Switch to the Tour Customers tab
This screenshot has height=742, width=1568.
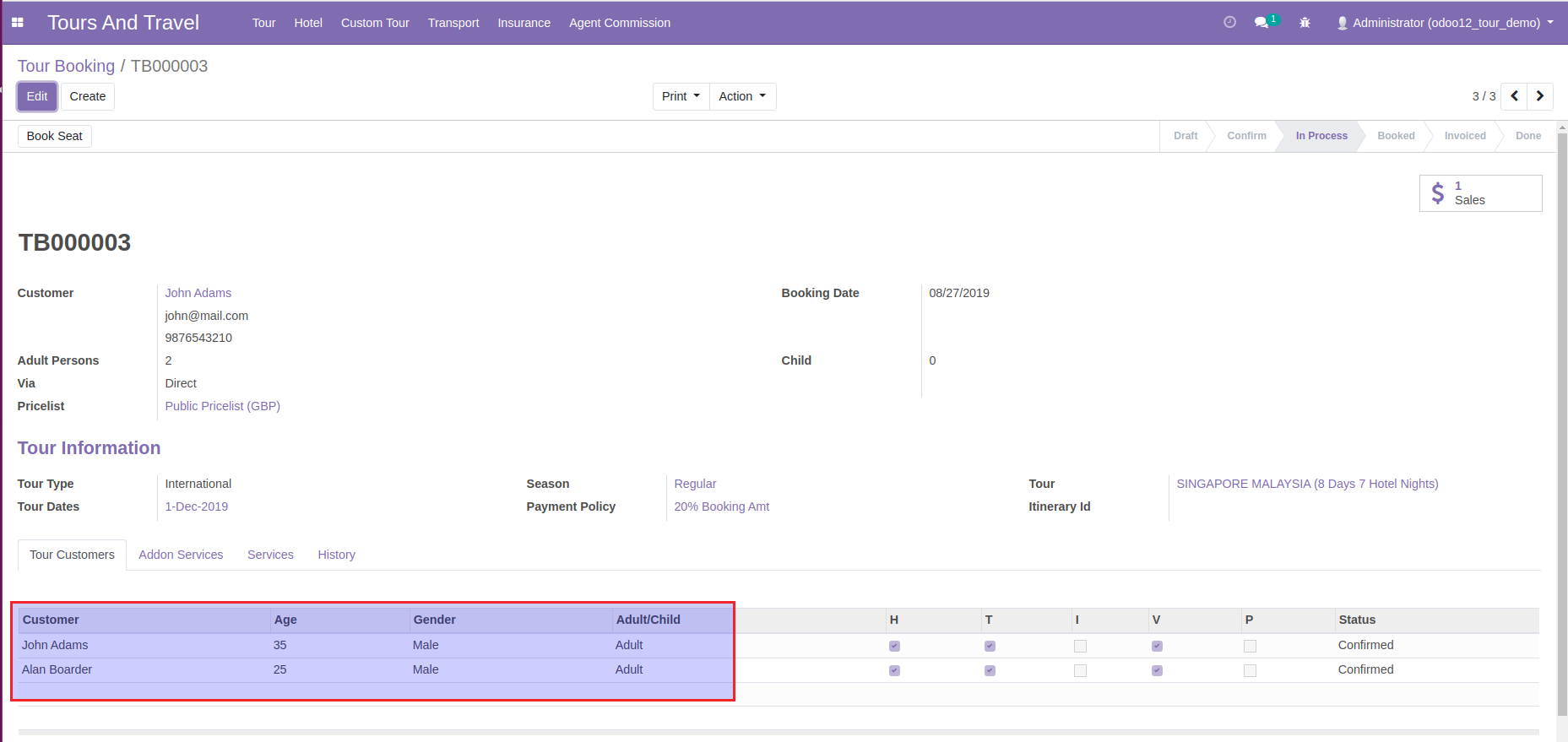coord(72,555)
